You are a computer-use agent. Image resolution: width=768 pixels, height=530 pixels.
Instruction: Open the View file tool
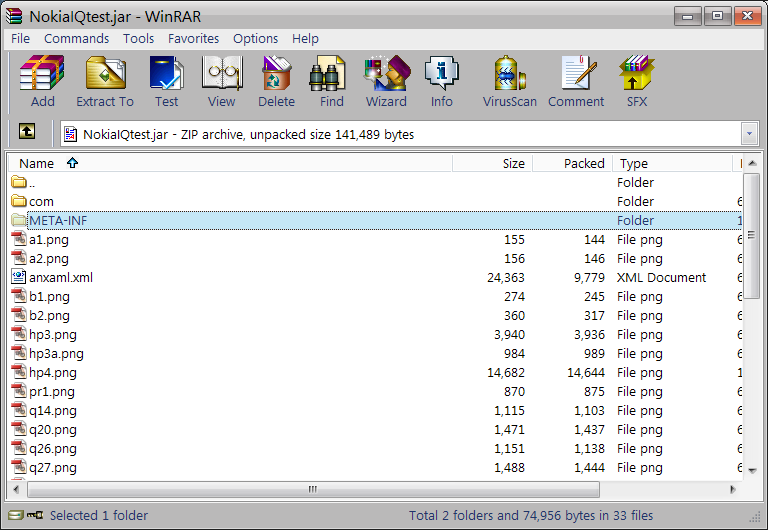click(x=222, y=72)
